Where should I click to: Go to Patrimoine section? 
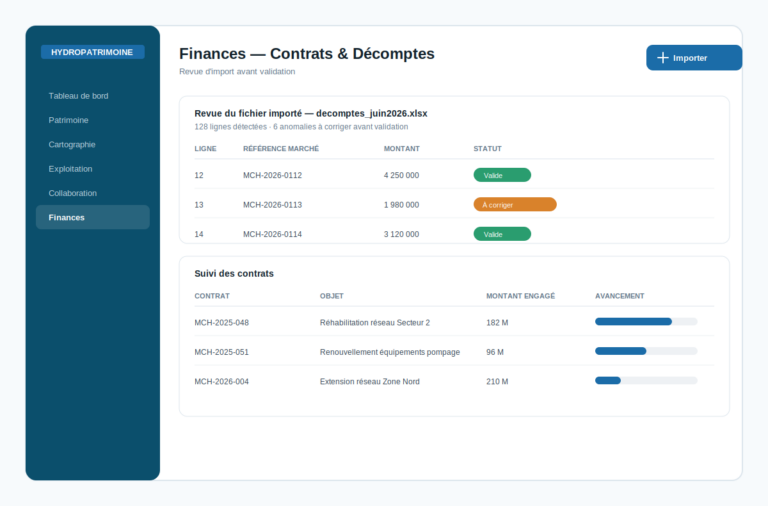(69, 120)
